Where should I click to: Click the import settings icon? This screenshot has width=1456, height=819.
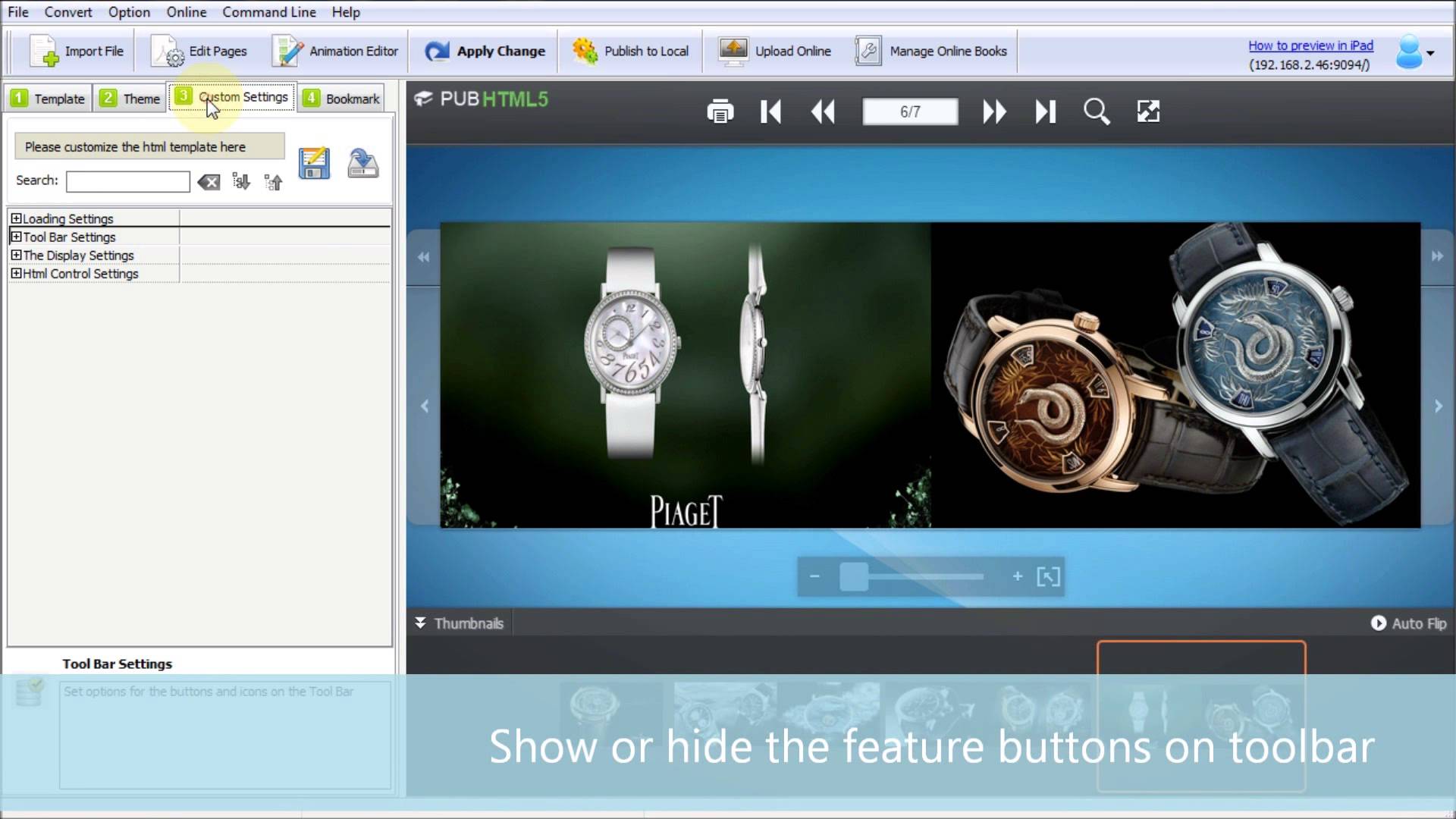[363, 163]
